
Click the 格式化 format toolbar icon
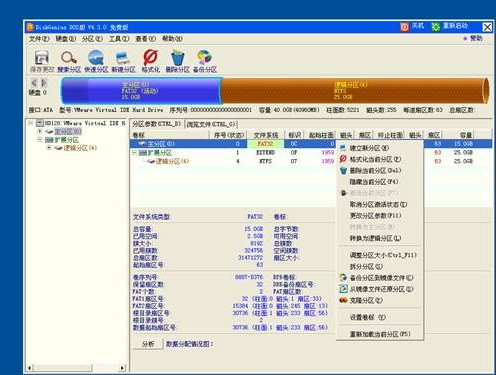(150, 57)
